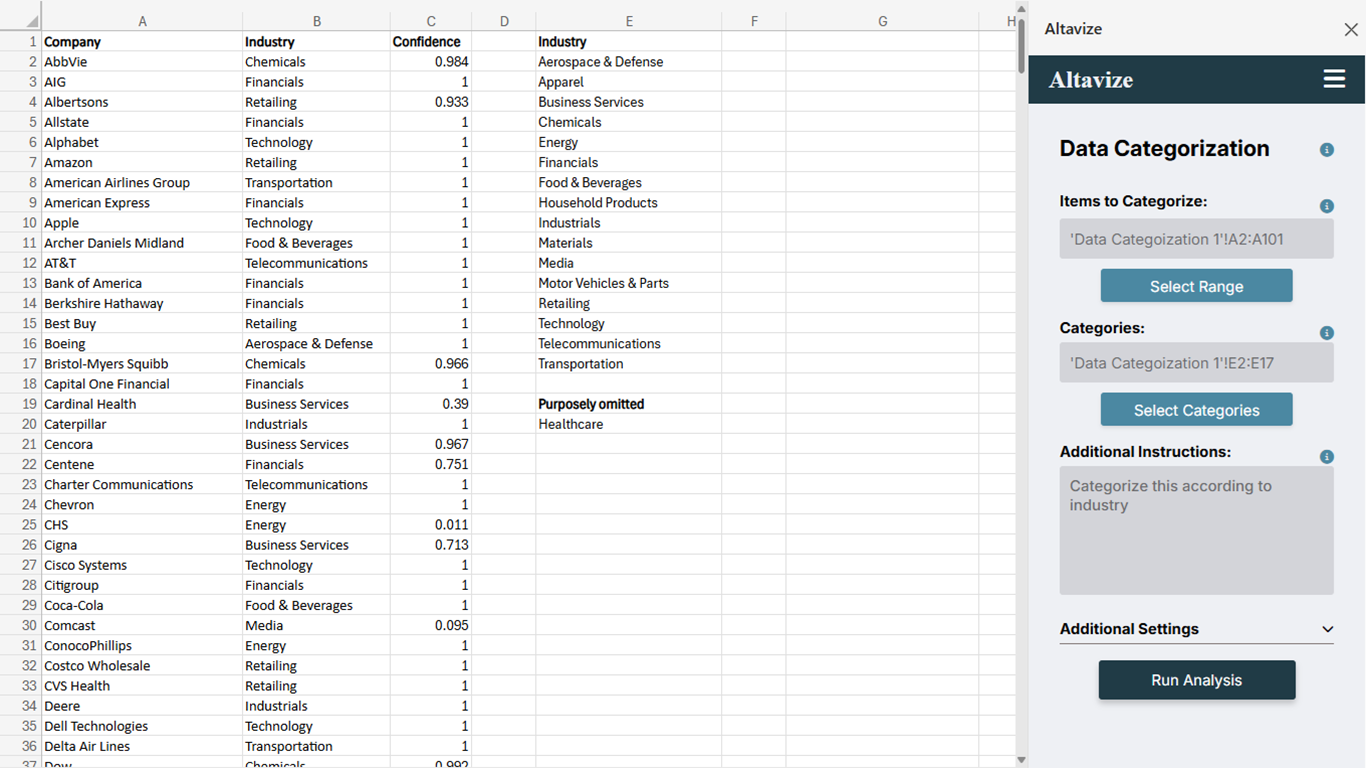
Task: Select Technology cell in Apple row
Action: (x=316, y=223)
